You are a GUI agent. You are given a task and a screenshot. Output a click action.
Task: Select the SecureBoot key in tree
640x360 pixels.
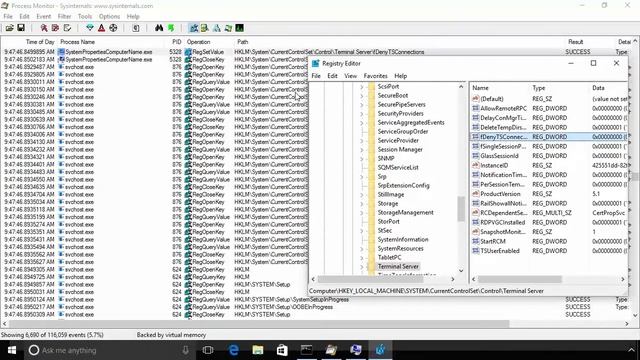[x=393, y=96]
